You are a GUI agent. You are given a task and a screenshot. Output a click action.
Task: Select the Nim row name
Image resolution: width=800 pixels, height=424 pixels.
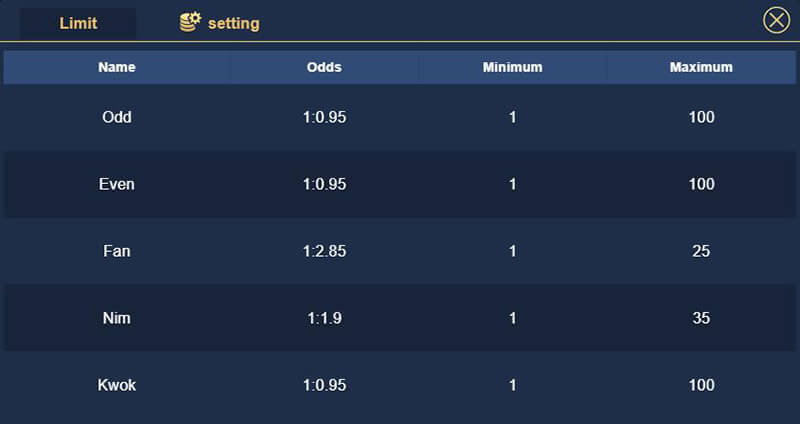(117, 318)
